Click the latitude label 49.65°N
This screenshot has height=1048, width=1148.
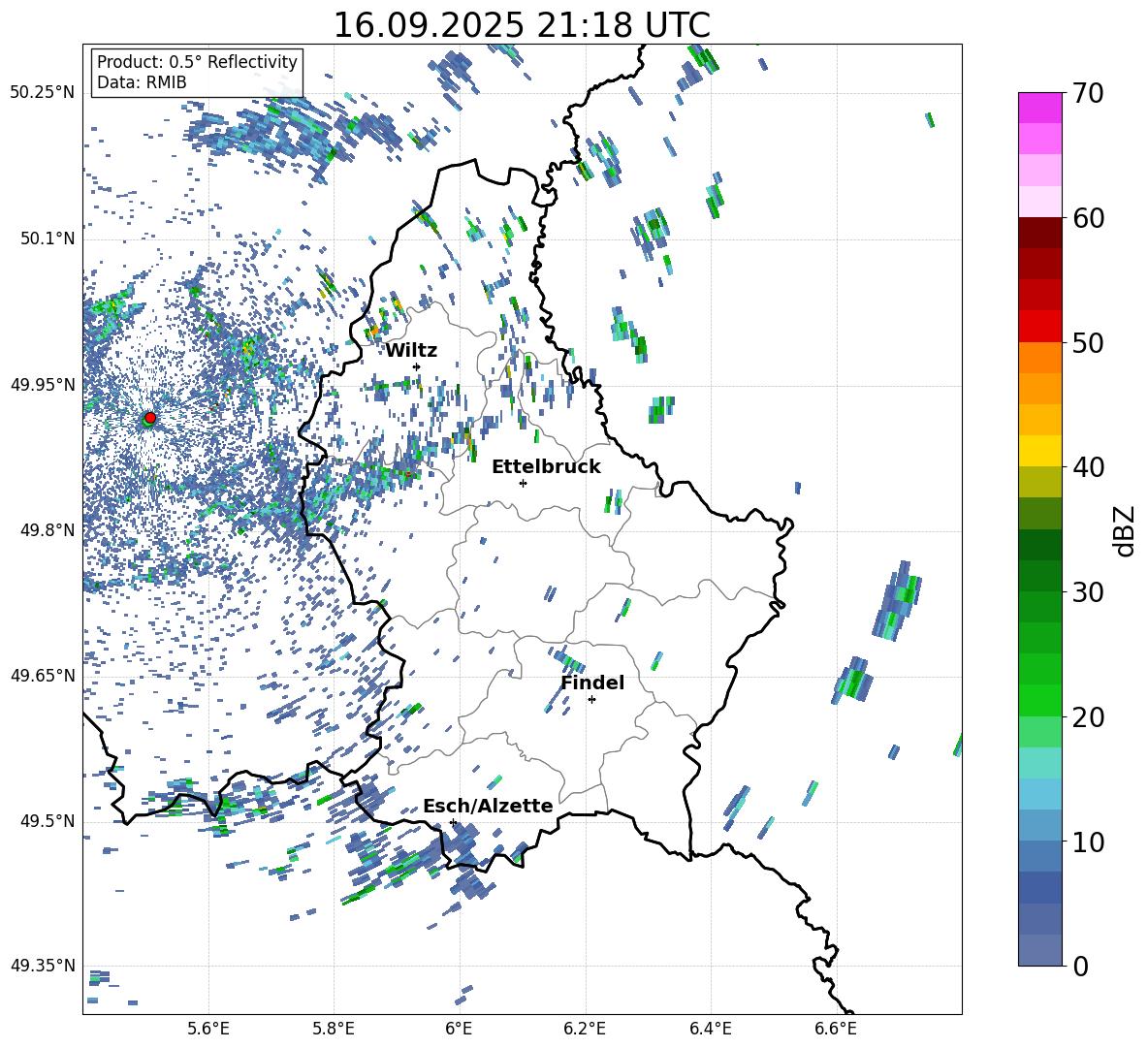(x=43, y=675)
